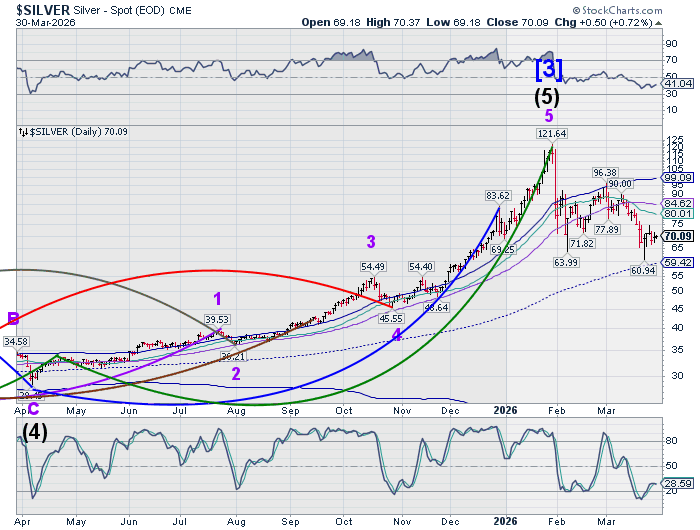This screenshot has width=700, height=530.
Task: Click the purple wave 4 label
Action: 396,336
